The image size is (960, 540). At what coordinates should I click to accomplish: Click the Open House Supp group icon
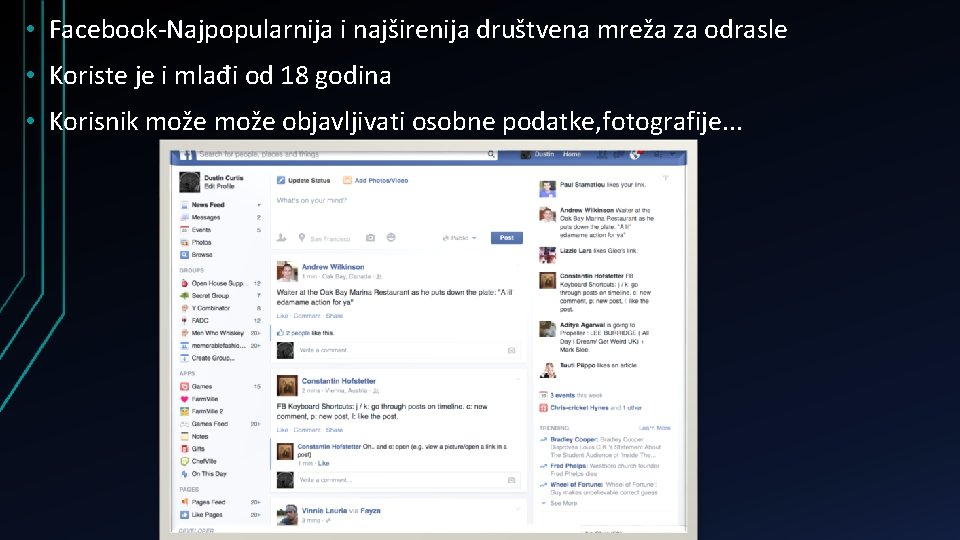tap(184, 283)
